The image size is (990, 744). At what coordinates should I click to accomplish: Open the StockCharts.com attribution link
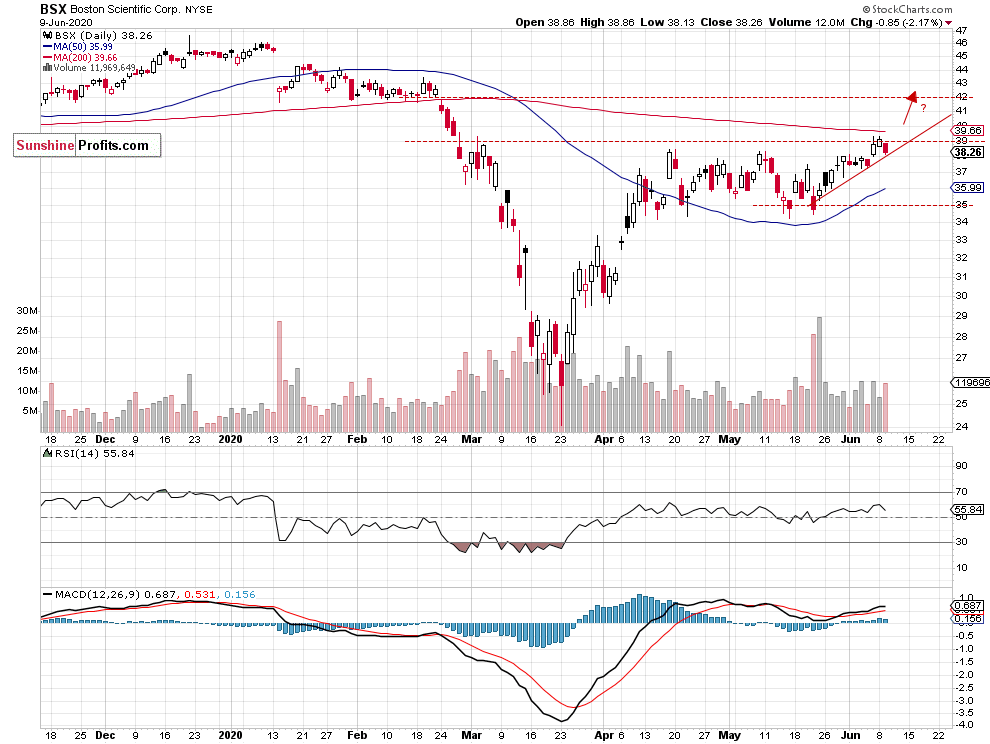tap(907, 9)
